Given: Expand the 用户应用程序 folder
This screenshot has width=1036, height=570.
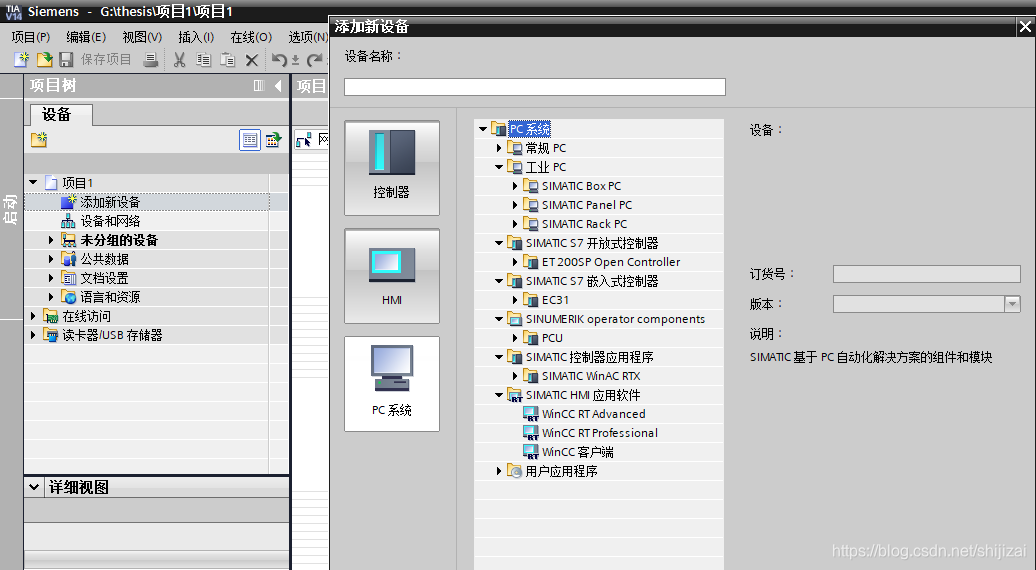Looking at the screenshot, I should [x=499, y=471].
